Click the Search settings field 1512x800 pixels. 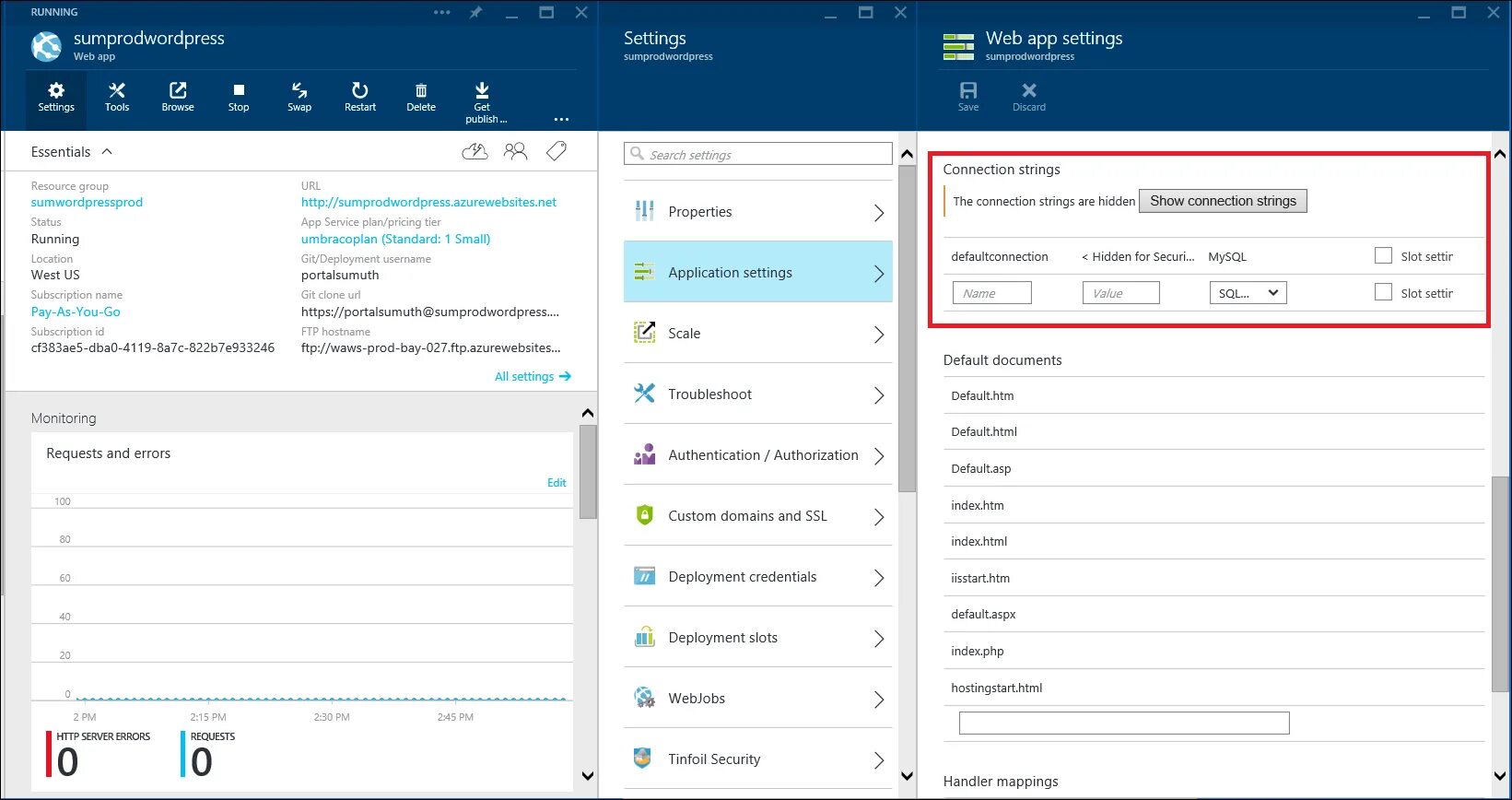pos(757,154)
